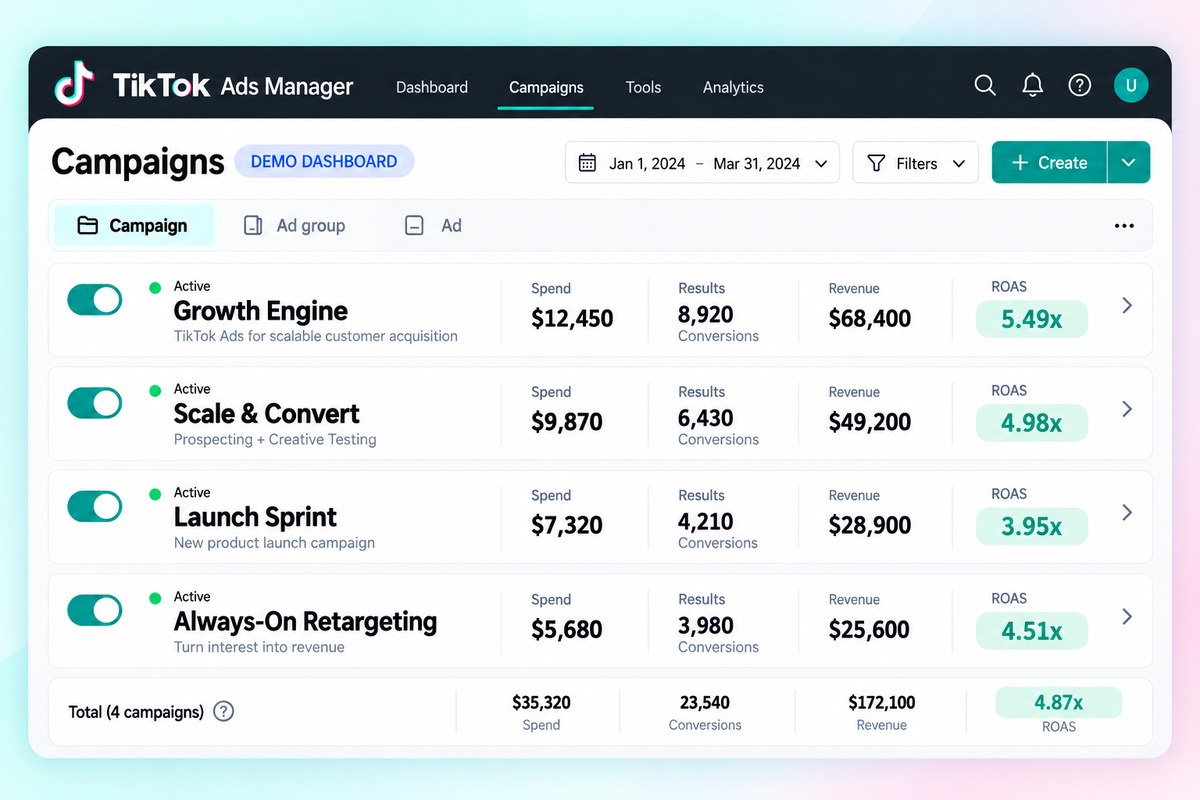
Task: Expand Scale & Convert row chevron
Action: [x=1127, y=408]
